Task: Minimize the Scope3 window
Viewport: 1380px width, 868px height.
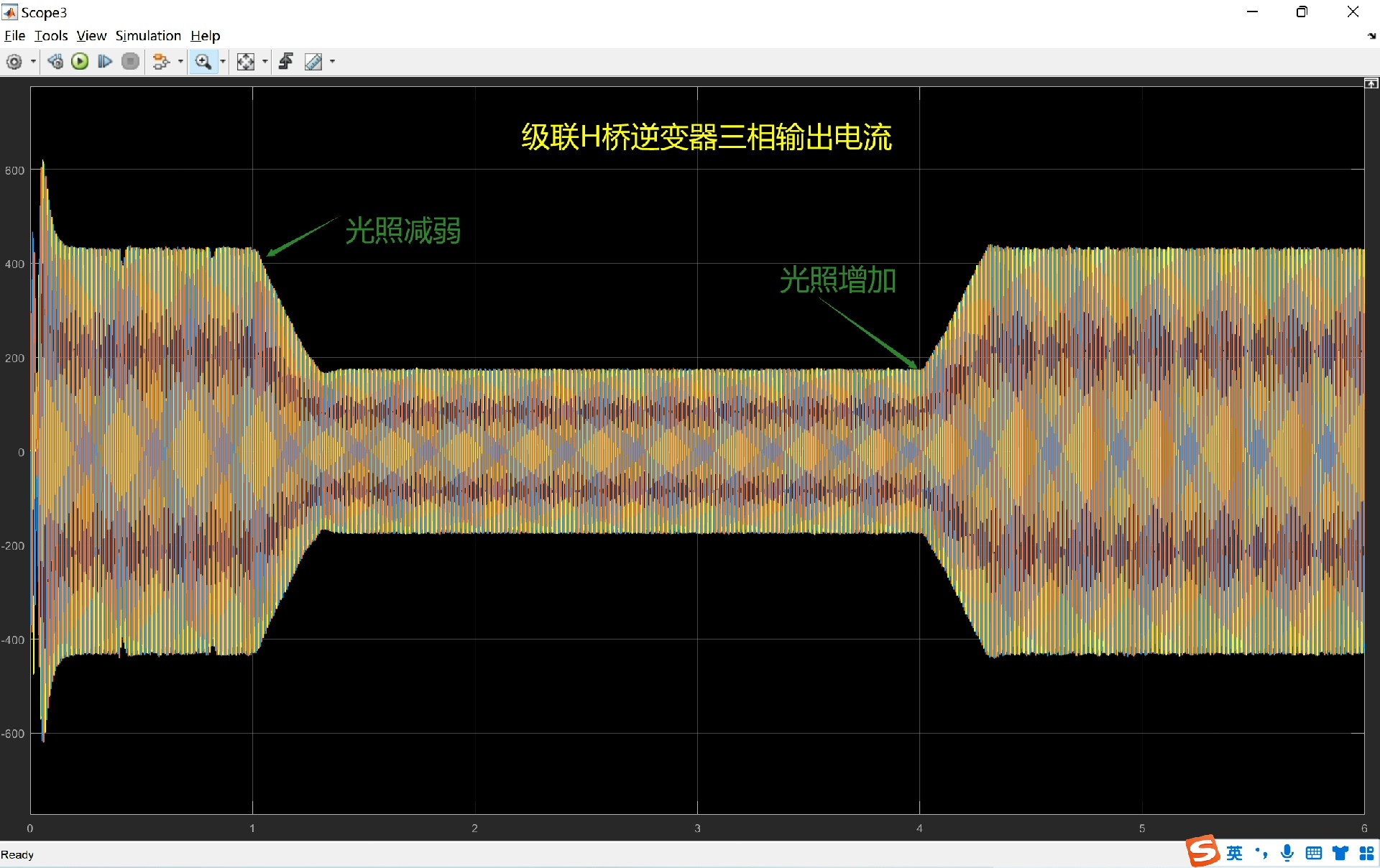Action: [x=1252, y=11]
